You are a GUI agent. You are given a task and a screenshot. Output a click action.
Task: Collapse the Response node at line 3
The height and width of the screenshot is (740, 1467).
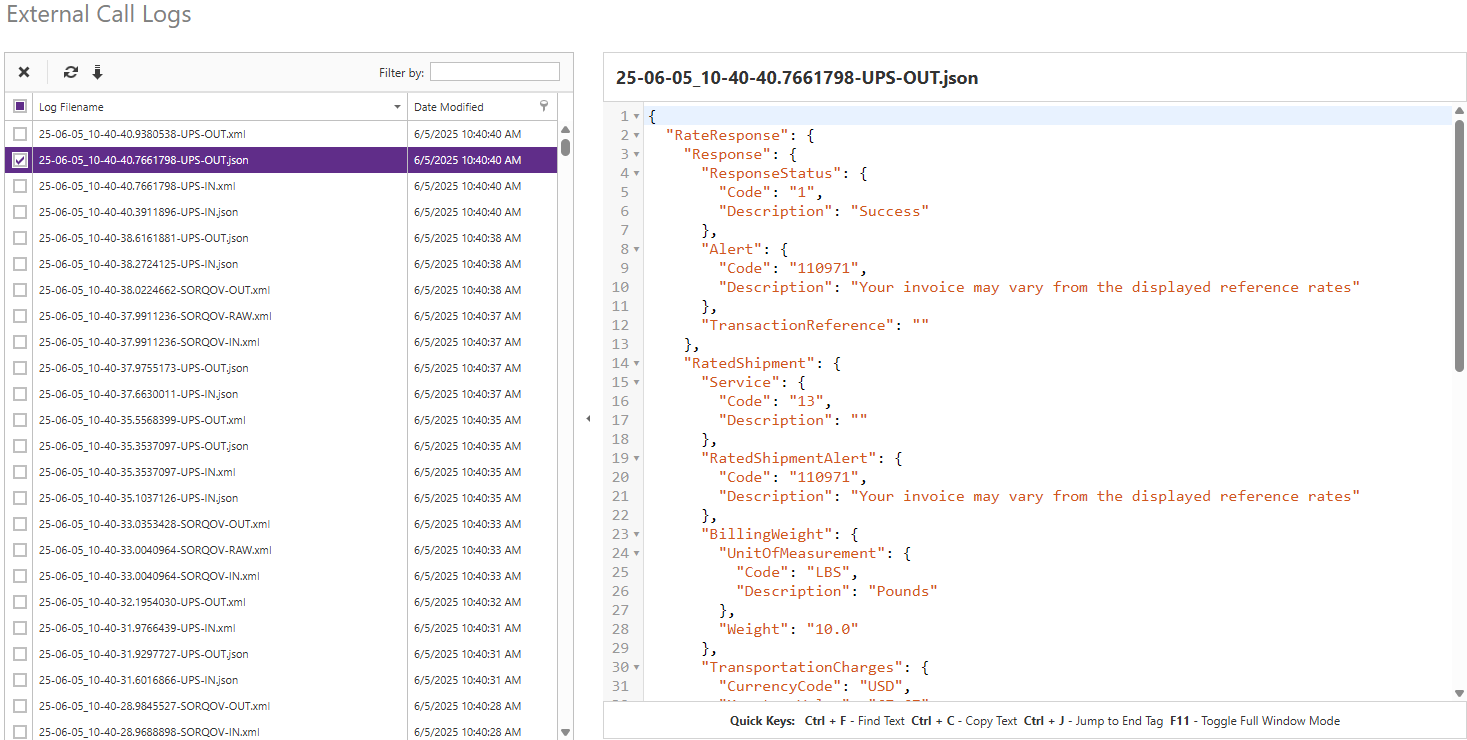pyautogui.click(x=637, y=154)
